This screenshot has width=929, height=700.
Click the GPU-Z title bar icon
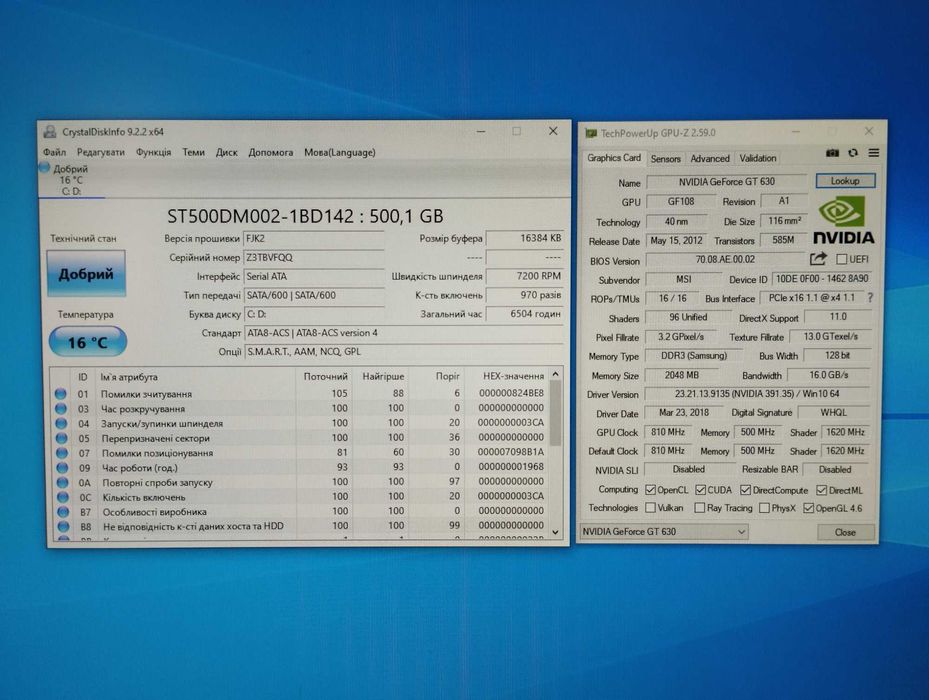[591, 133]
